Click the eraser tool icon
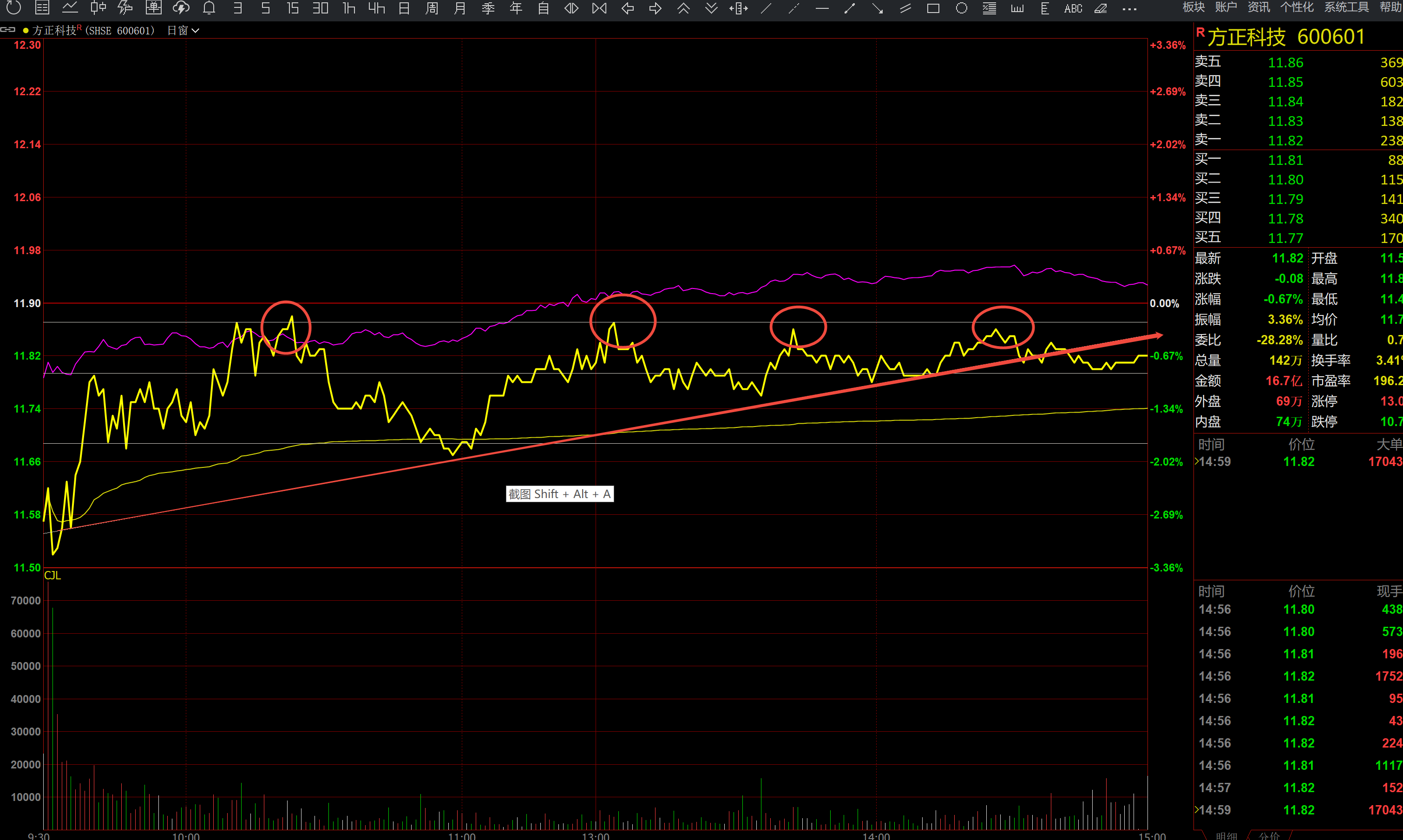 pyautogui.click(x=1101, y=8)
